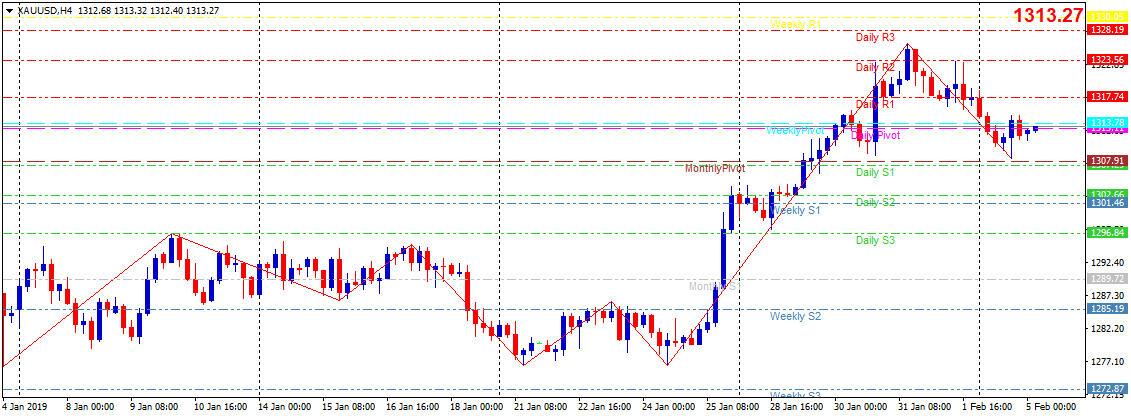Select the red 1328.19 price tag
1131x418 pixels.
point(1105,30)
